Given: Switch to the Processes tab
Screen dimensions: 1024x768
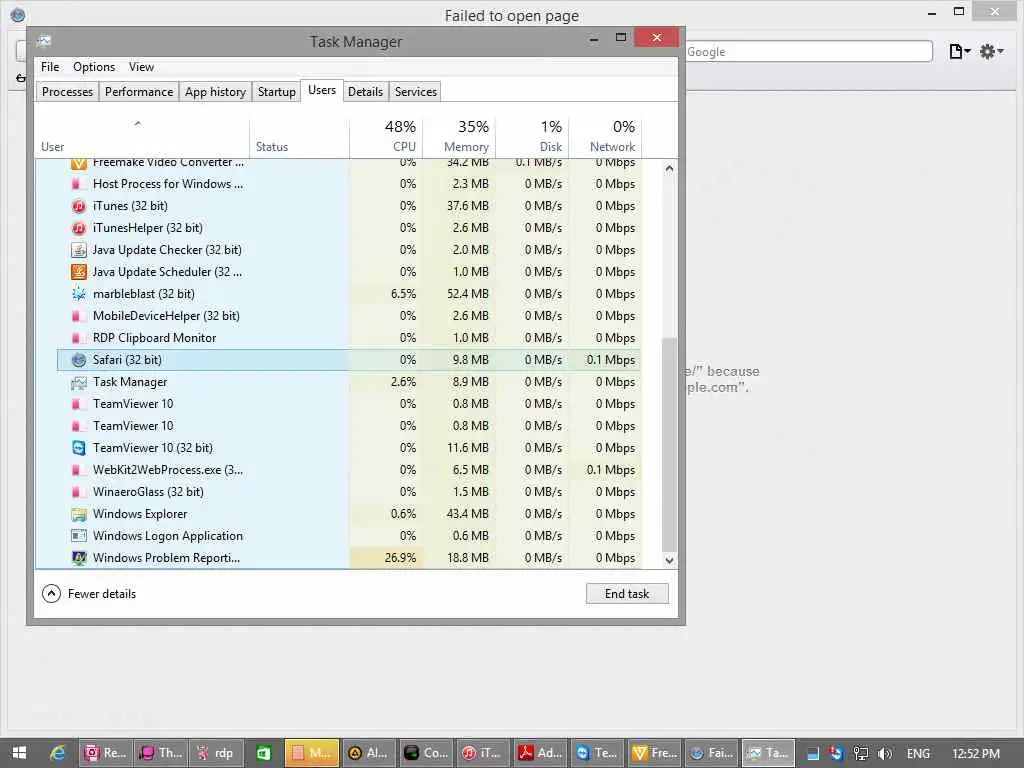Looking at the screenshot, I should point(67,92).
